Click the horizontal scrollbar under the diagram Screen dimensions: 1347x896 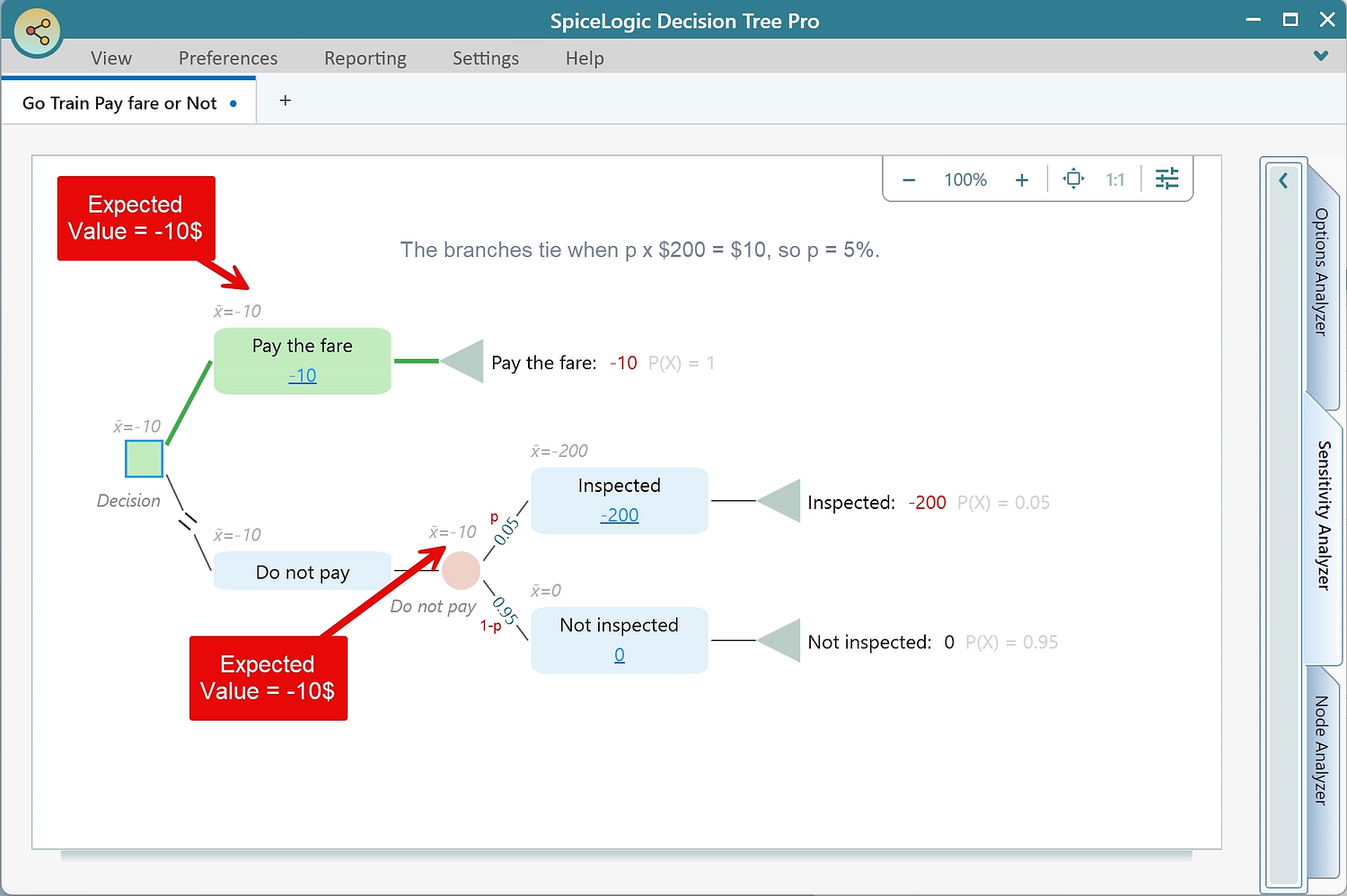tap(626, 856)
